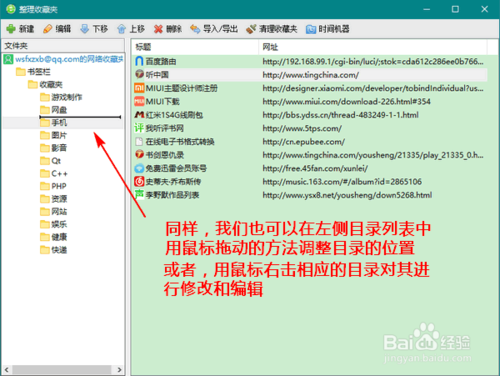Click the 编辑 (edit) pencil button
This screenshot has width=500, height=376.
tap(57, 29)
